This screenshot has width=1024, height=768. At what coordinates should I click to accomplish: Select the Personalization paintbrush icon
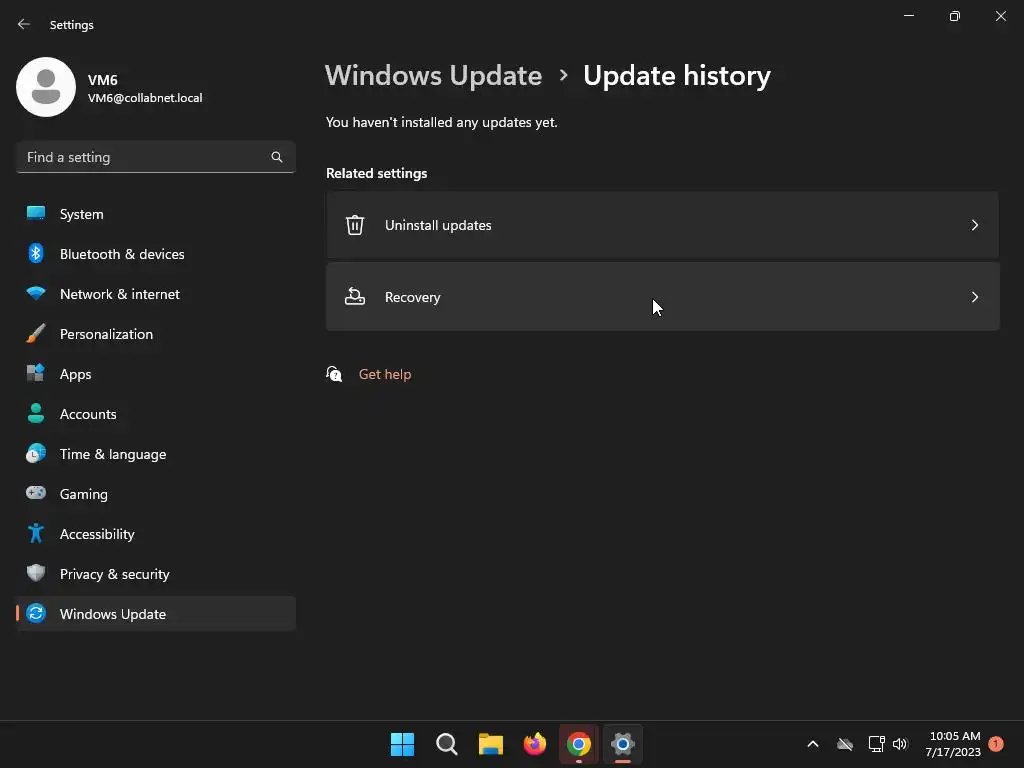(x=36, y=334)
